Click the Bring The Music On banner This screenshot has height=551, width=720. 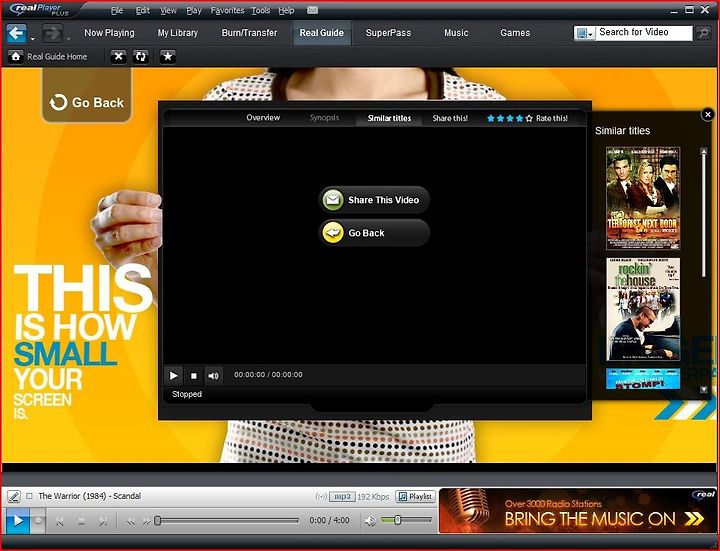(x=578, y=511)
